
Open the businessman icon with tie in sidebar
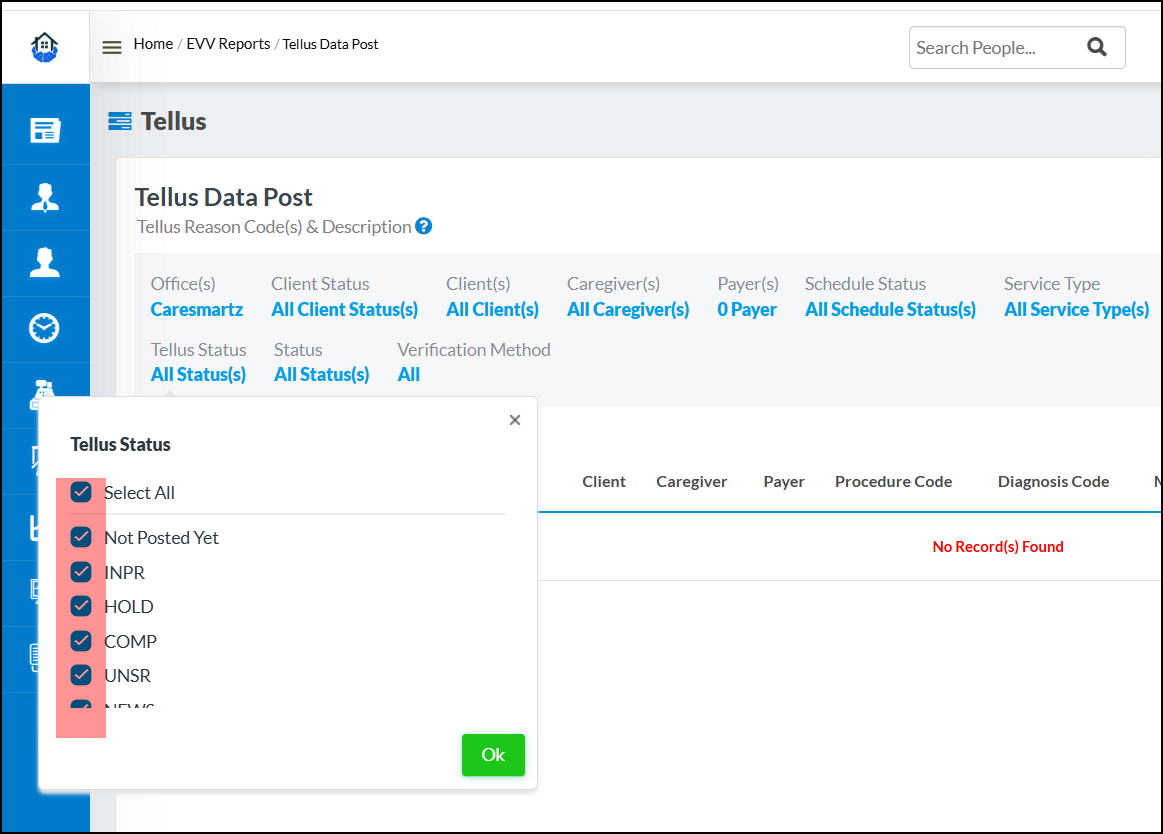pos(45,197)
